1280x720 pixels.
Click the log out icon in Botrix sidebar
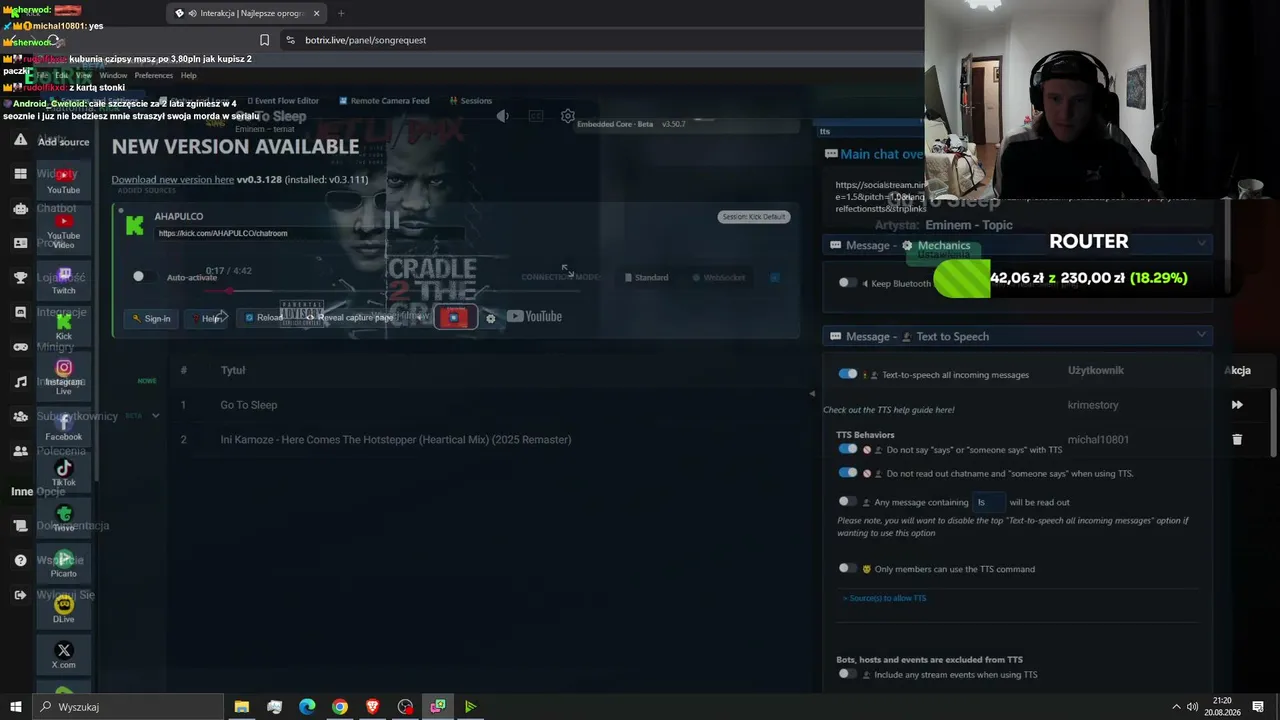[20, 595]
